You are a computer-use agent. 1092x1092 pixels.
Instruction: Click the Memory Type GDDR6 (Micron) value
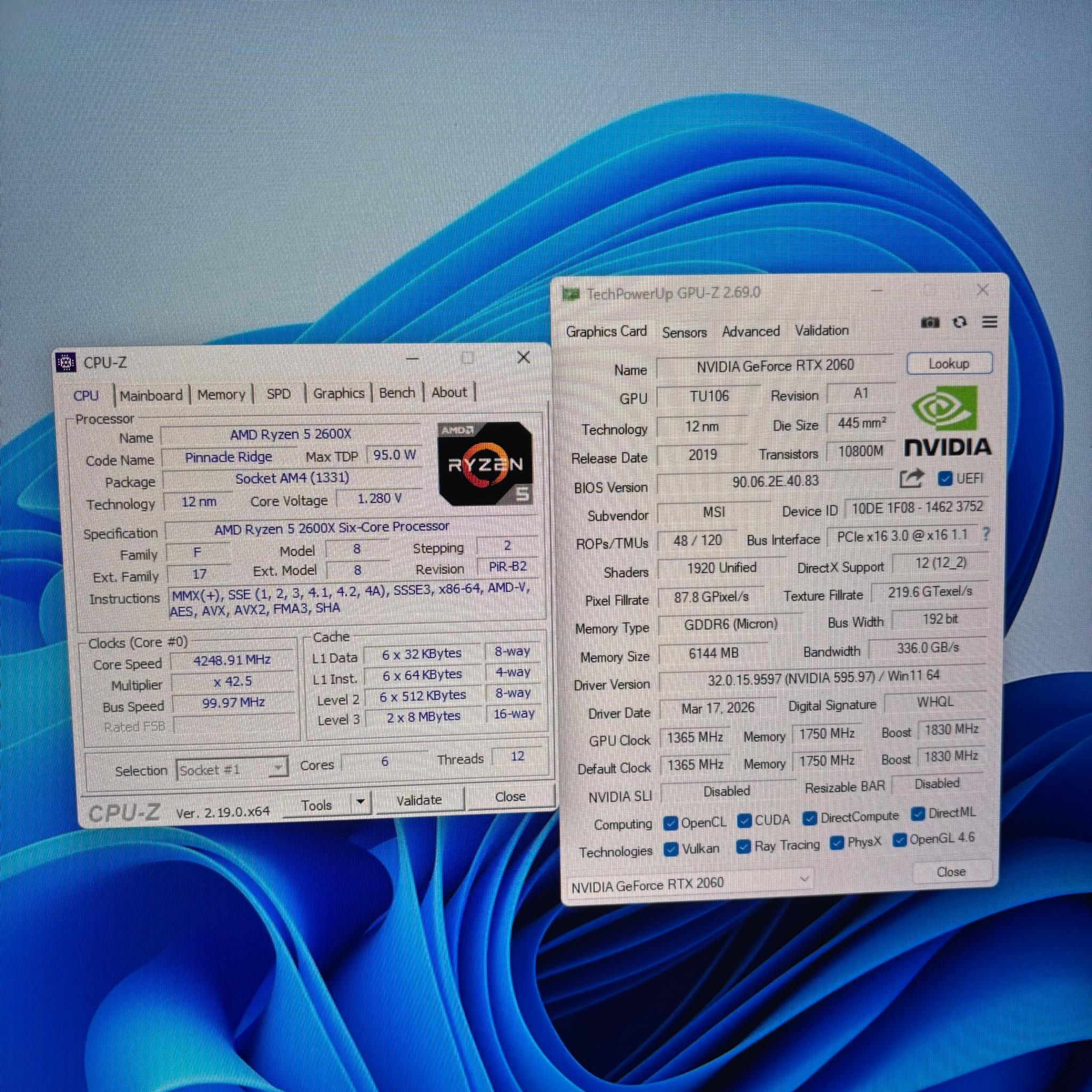click(x=730, y=624)
